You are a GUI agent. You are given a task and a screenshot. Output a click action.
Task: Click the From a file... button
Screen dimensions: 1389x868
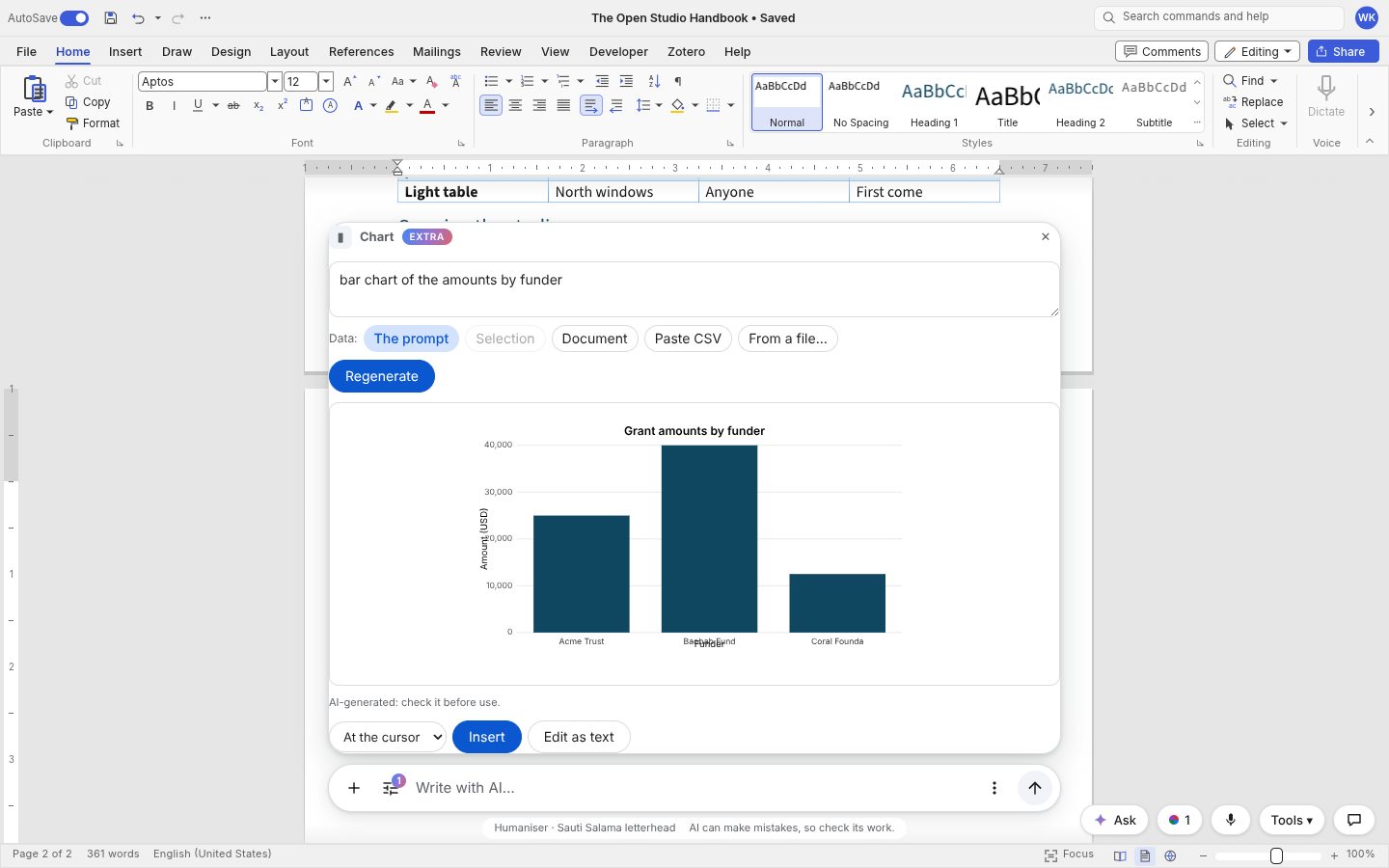pyautogui.click(x=788, y=339)
